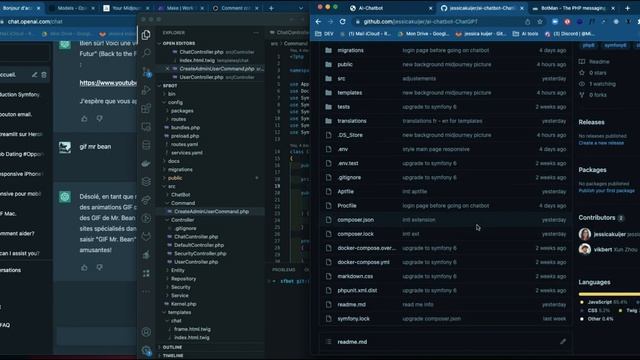Viewport: 640px width, 360px height.
Task: Expand the packages folder in Explorer
Action: [x=182, y=111]
